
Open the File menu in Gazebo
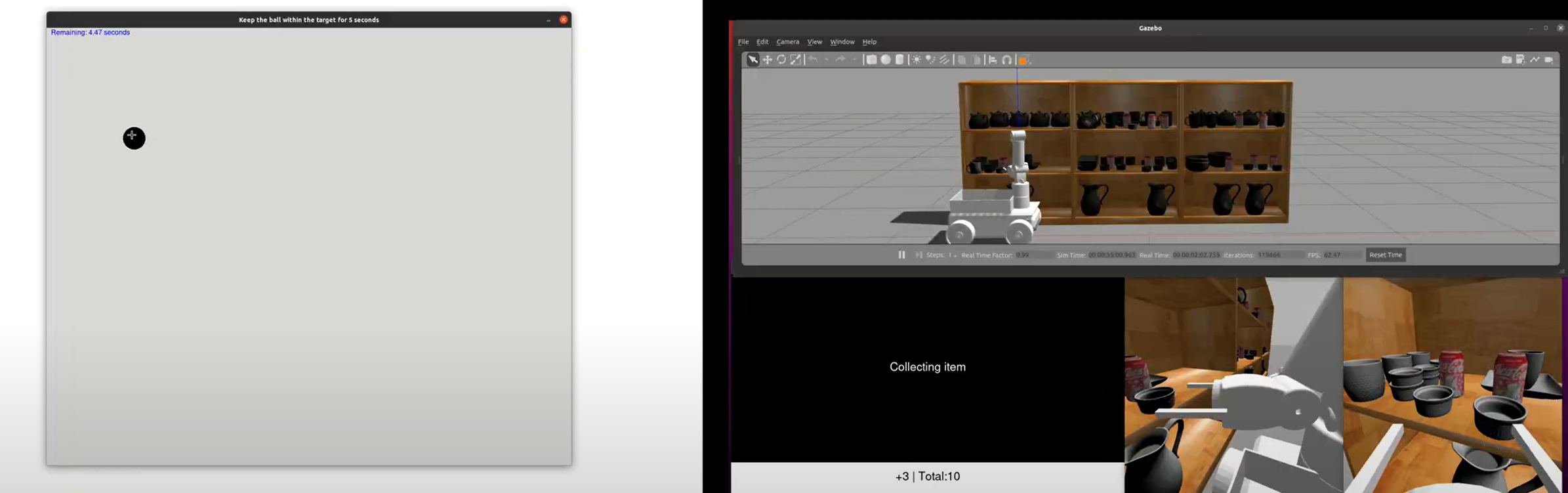click(743, 42)
